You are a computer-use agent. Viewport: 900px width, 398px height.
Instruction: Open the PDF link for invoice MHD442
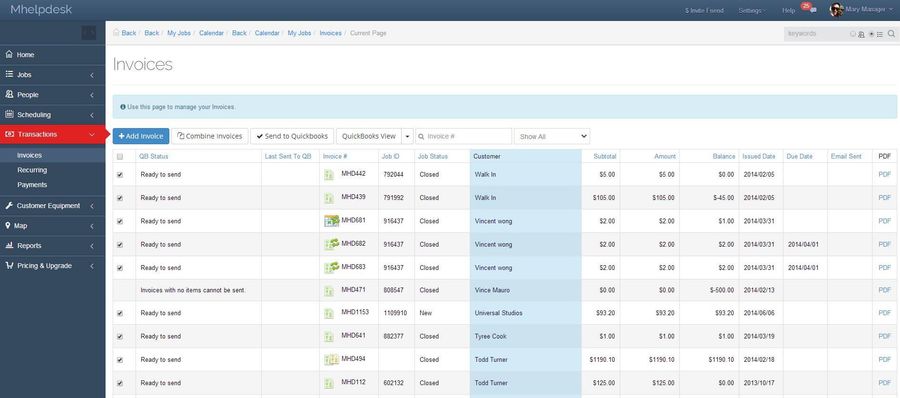(885, 175)
